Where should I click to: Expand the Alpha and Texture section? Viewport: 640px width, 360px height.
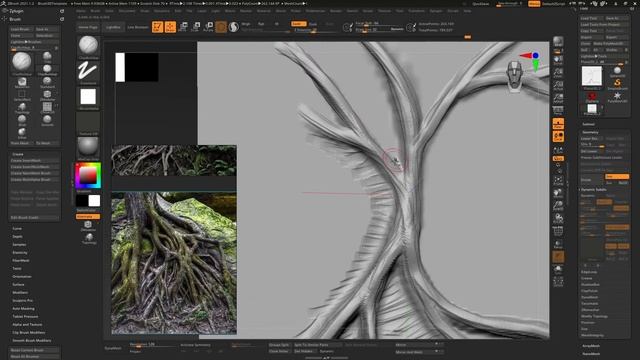coord(27,324)
